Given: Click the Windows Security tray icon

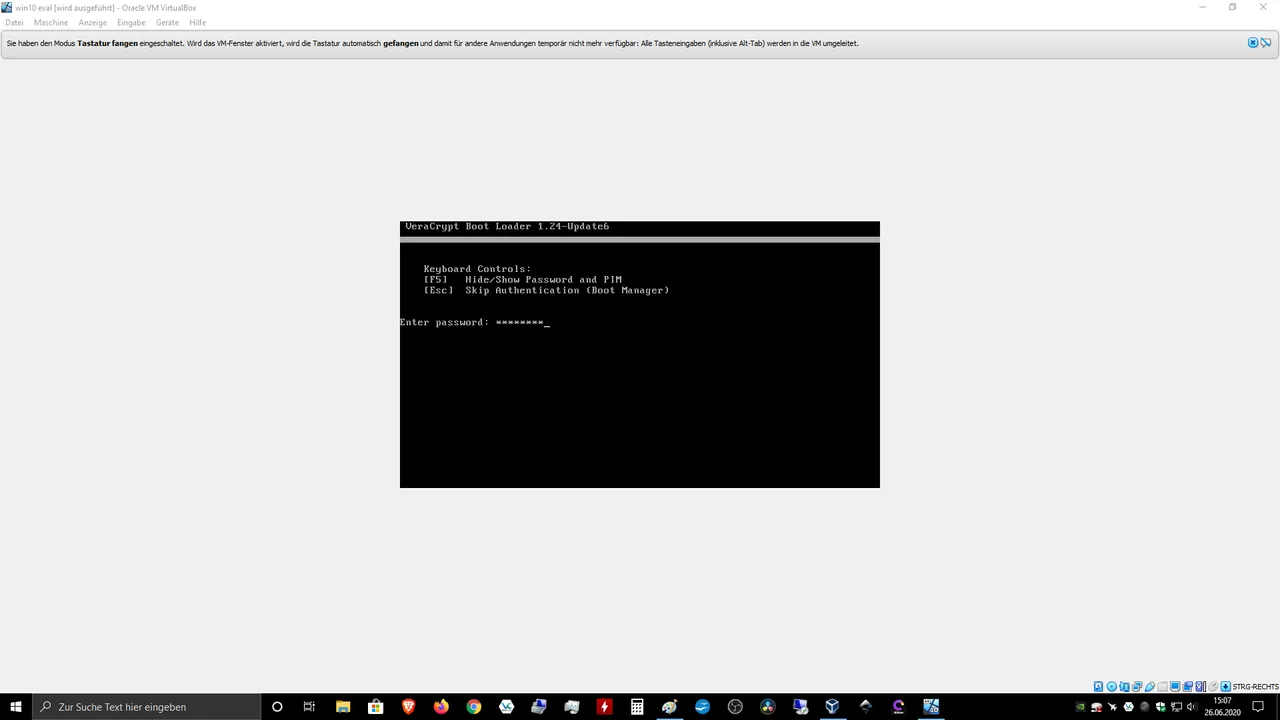Looking at the screenshot, I should coord(1160,707).
